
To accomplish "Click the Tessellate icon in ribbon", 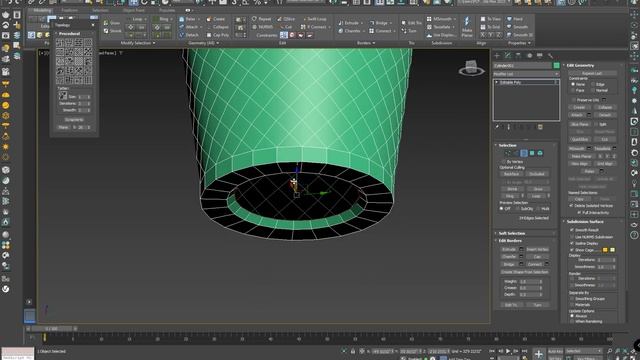I will click(429, 27).
